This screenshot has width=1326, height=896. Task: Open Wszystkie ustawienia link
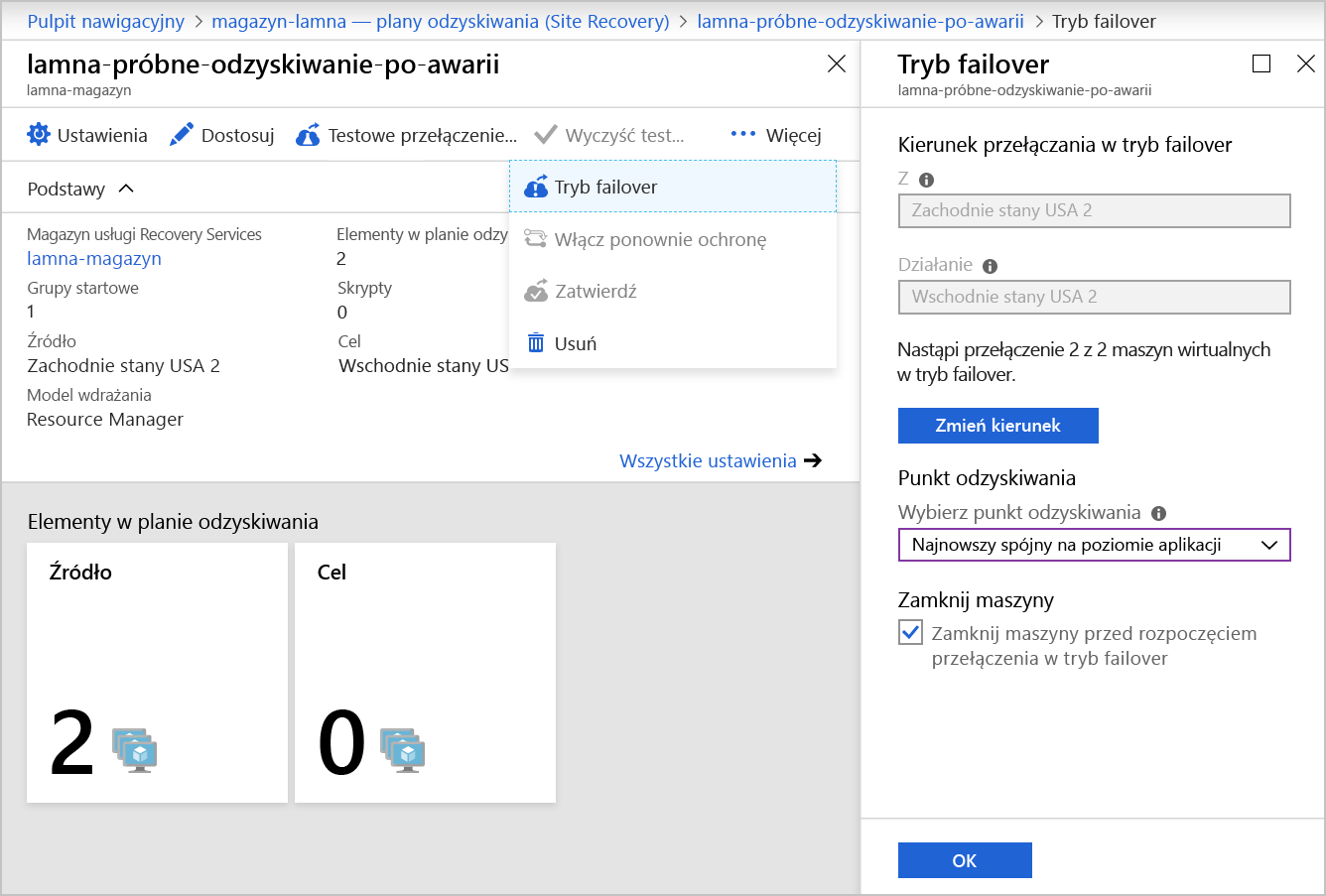coord(708,460)
